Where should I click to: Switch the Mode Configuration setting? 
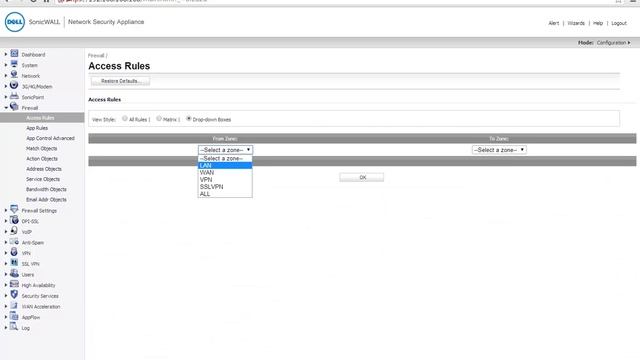pos(613,42)
